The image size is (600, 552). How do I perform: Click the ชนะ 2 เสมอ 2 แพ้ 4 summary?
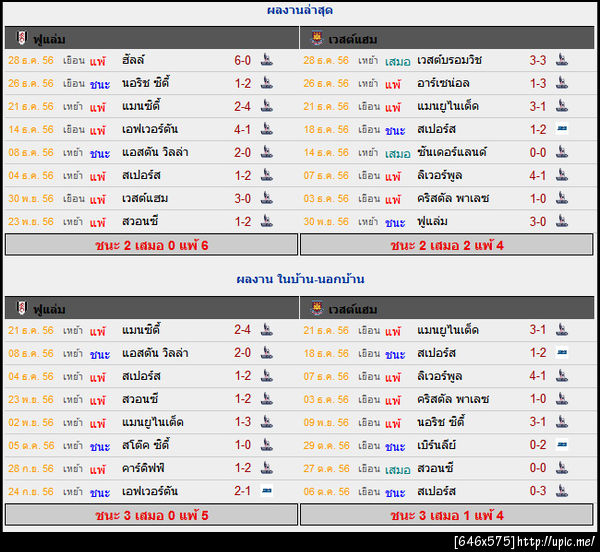click(447, 245)
